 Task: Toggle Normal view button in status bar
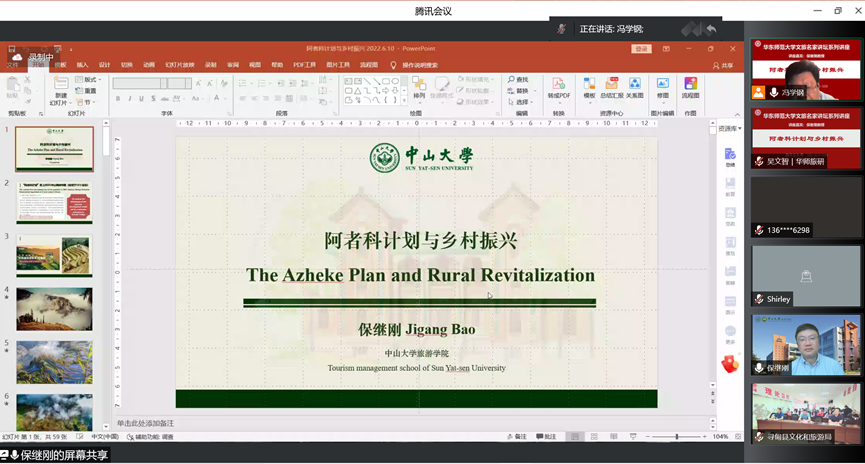pyautogui.click(x=575, y=436)
